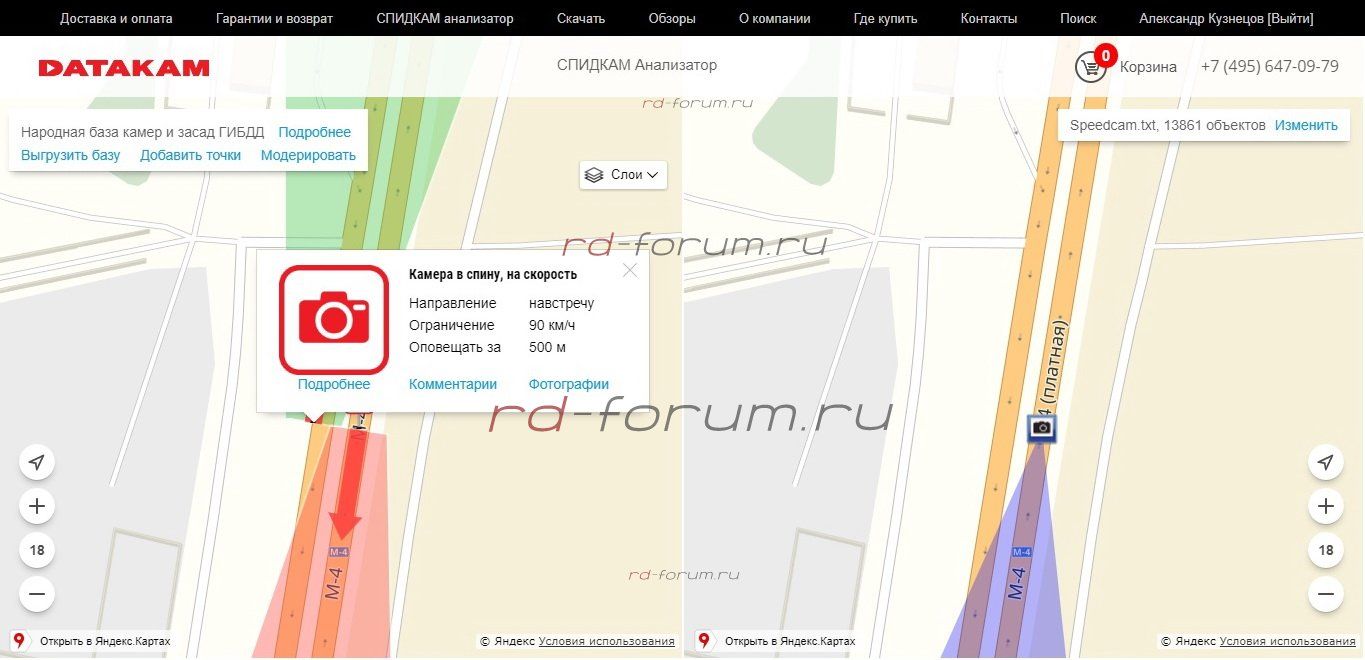
Task: Click the 500 м alert distance value
Action: [547, 347]
